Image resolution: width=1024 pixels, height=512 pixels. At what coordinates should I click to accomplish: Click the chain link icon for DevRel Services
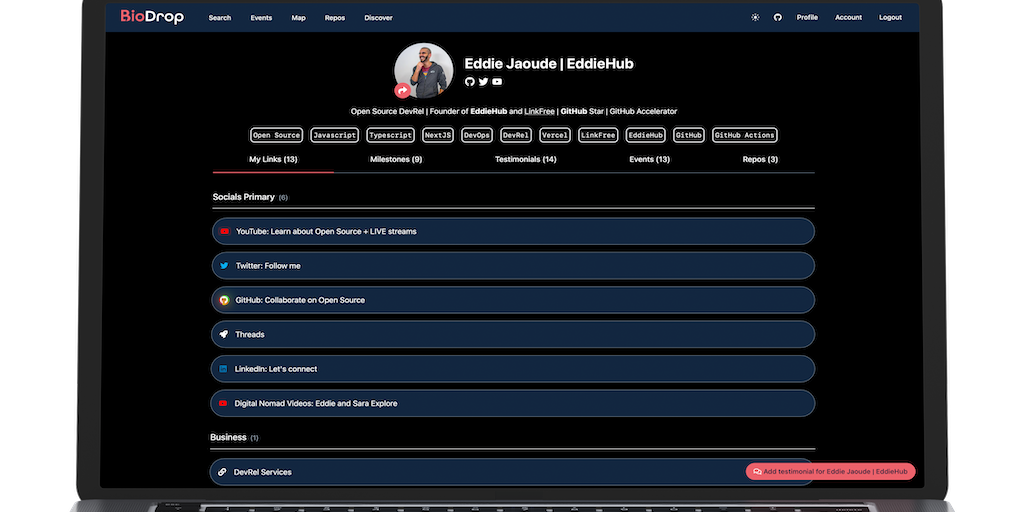[222, 472]
